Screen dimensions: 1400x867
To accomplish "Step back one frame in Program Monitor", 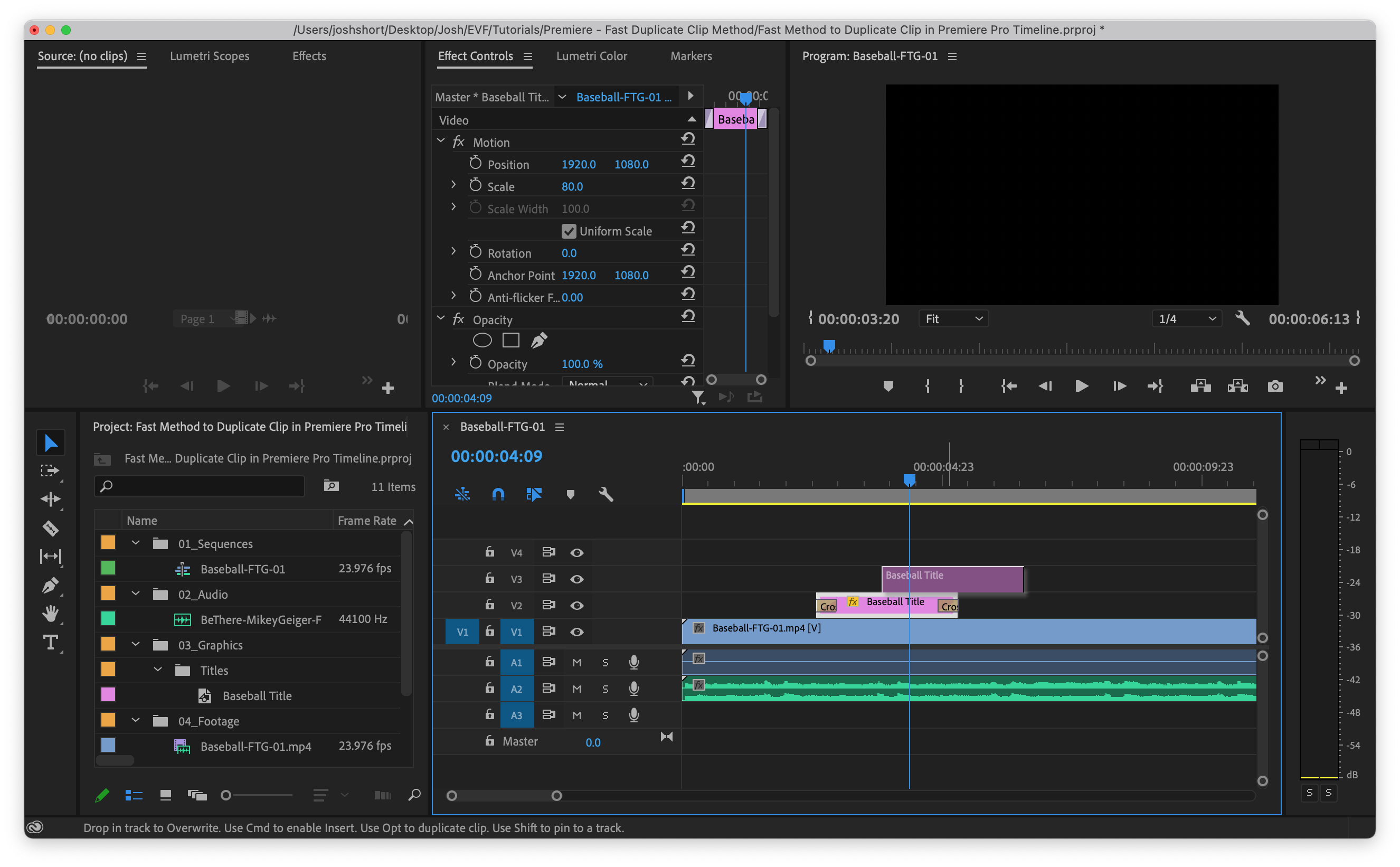I will [1045, 386].
